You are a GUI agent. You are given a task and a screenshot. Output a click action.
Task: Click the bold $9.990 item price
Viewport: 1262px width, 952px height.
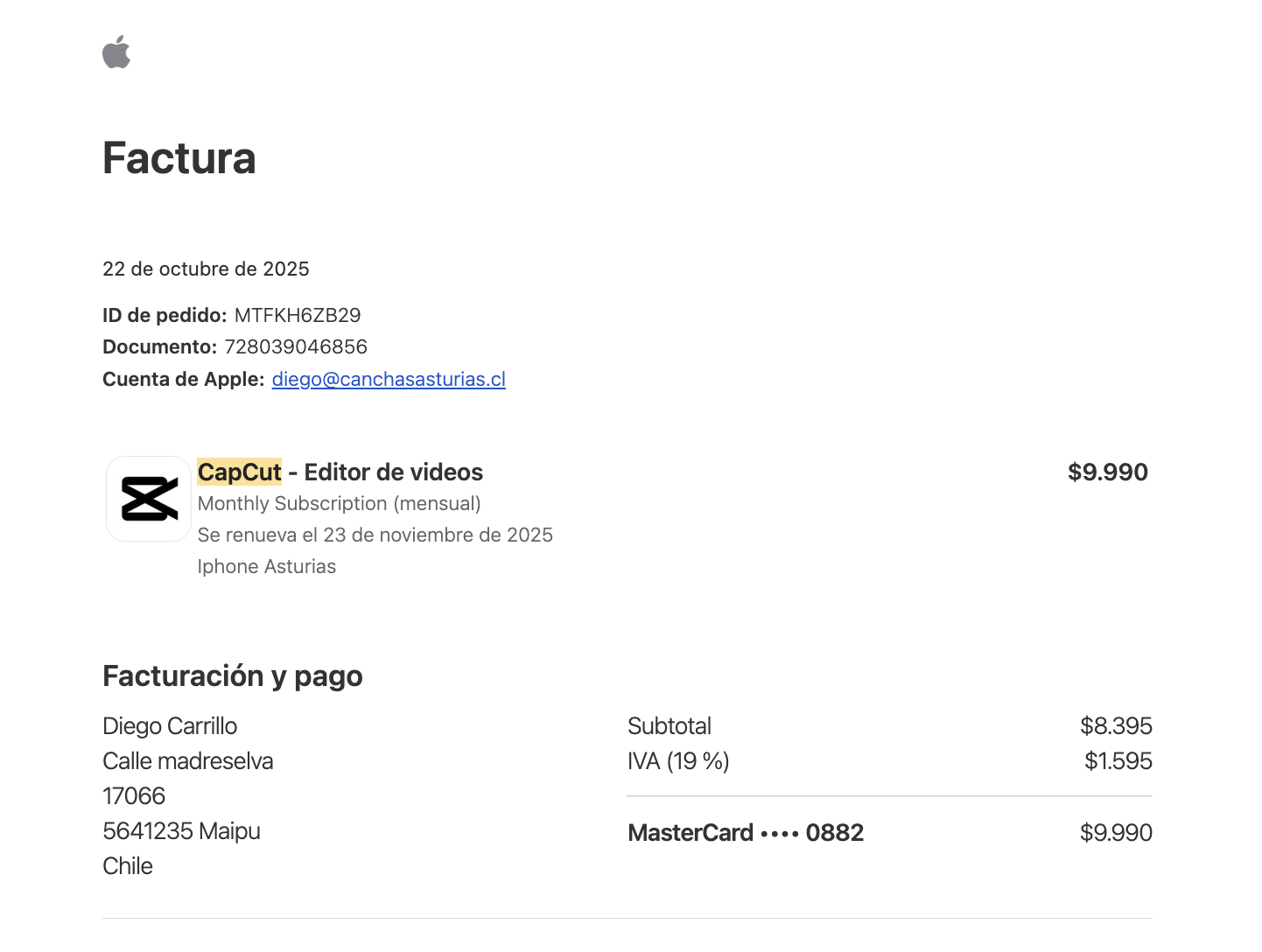coord(1107,472)
